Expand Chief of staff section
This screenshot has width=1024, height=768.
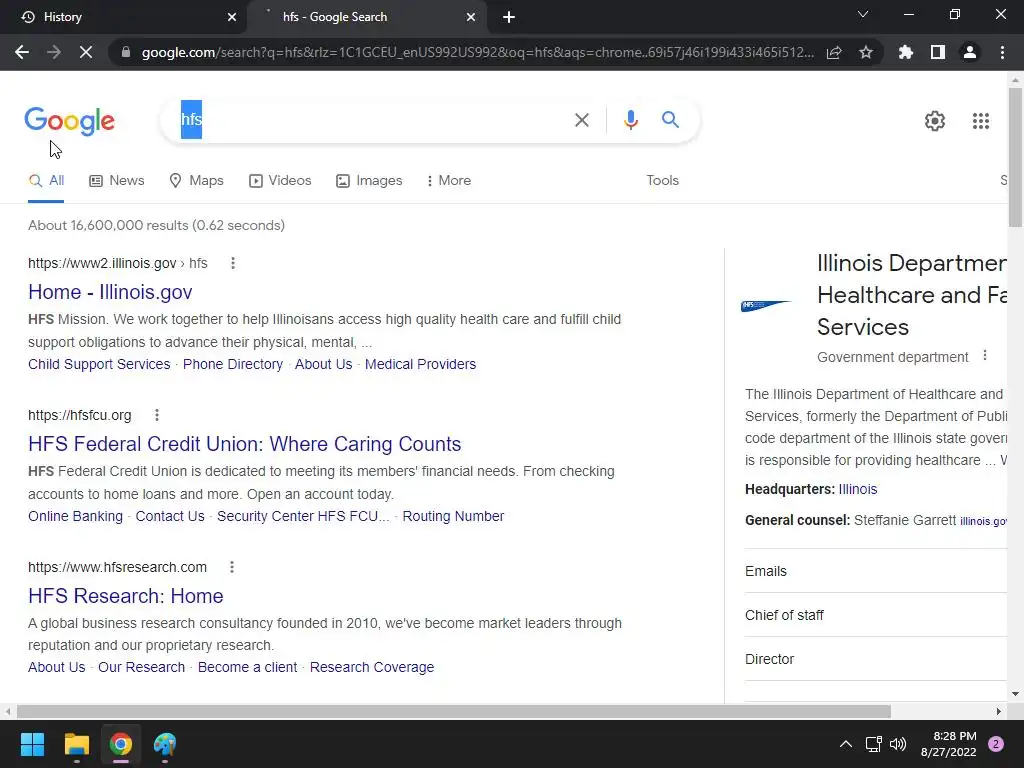pyautogui.click(x=876, y=615)
